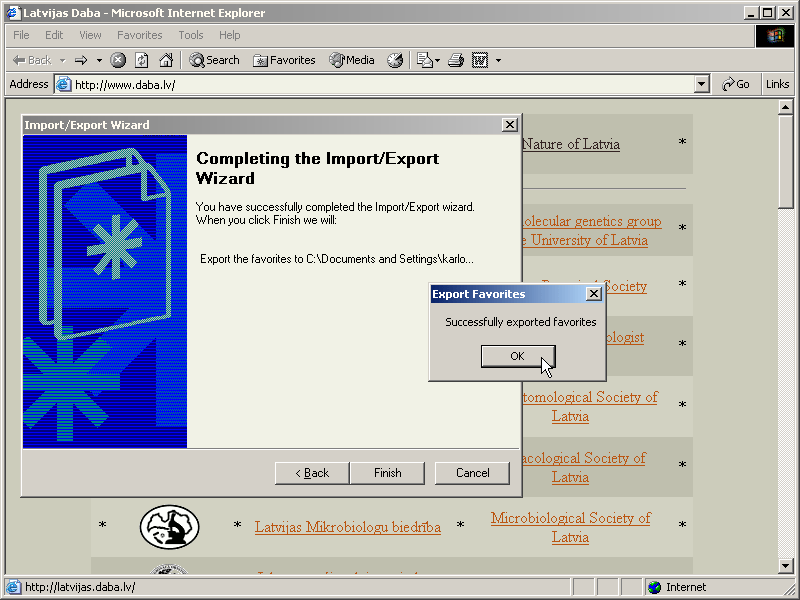Open University of Latvia genetics link
This screenshot has width=800, height=600.
tap(591, 231)
